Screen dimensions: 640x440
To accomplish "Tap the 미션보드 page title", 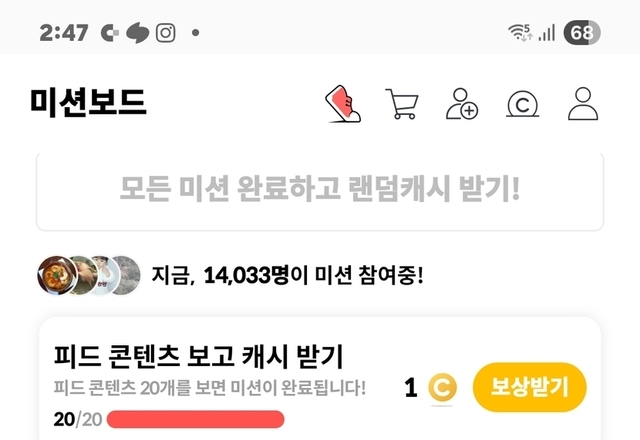I will (x=88, y=103).
